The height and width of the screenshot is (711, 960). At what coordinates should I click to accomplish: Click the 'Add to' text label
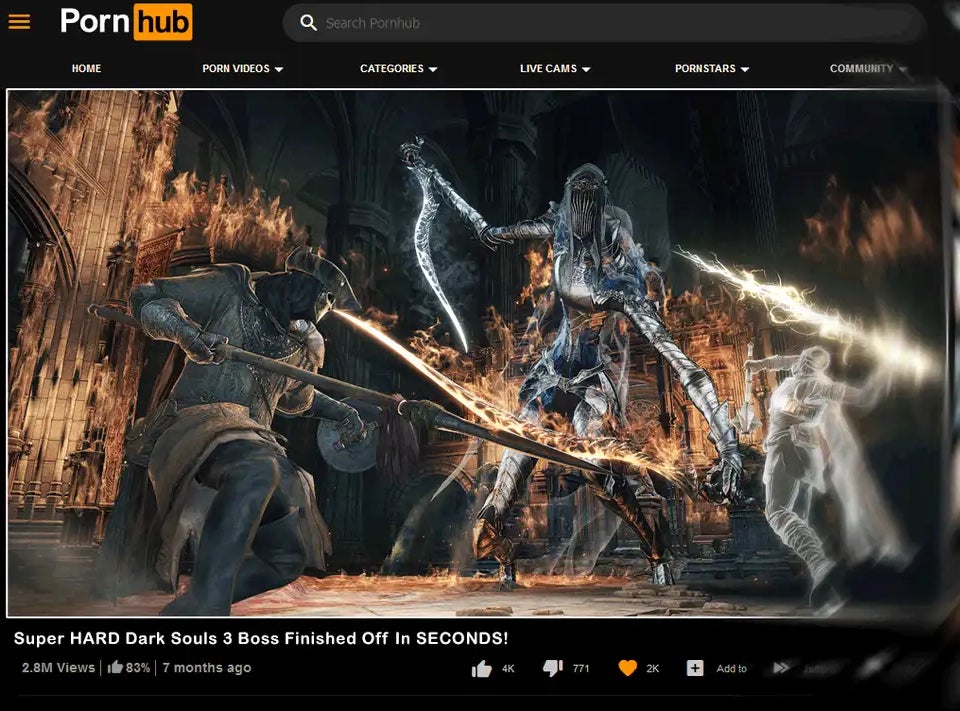pos(731,669)
